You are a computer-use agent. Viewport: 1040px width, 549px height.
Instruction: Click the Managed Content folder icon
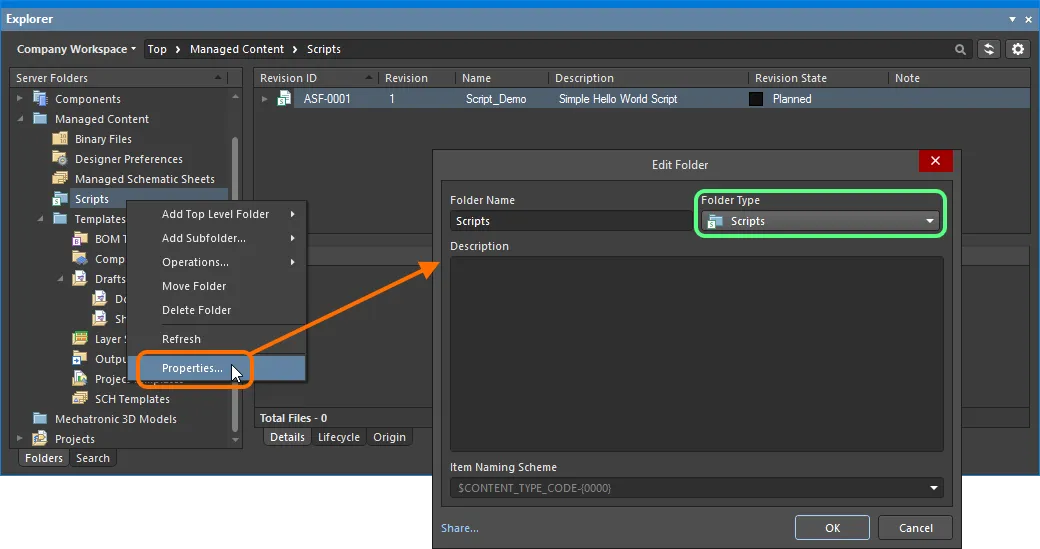point(40,119)
